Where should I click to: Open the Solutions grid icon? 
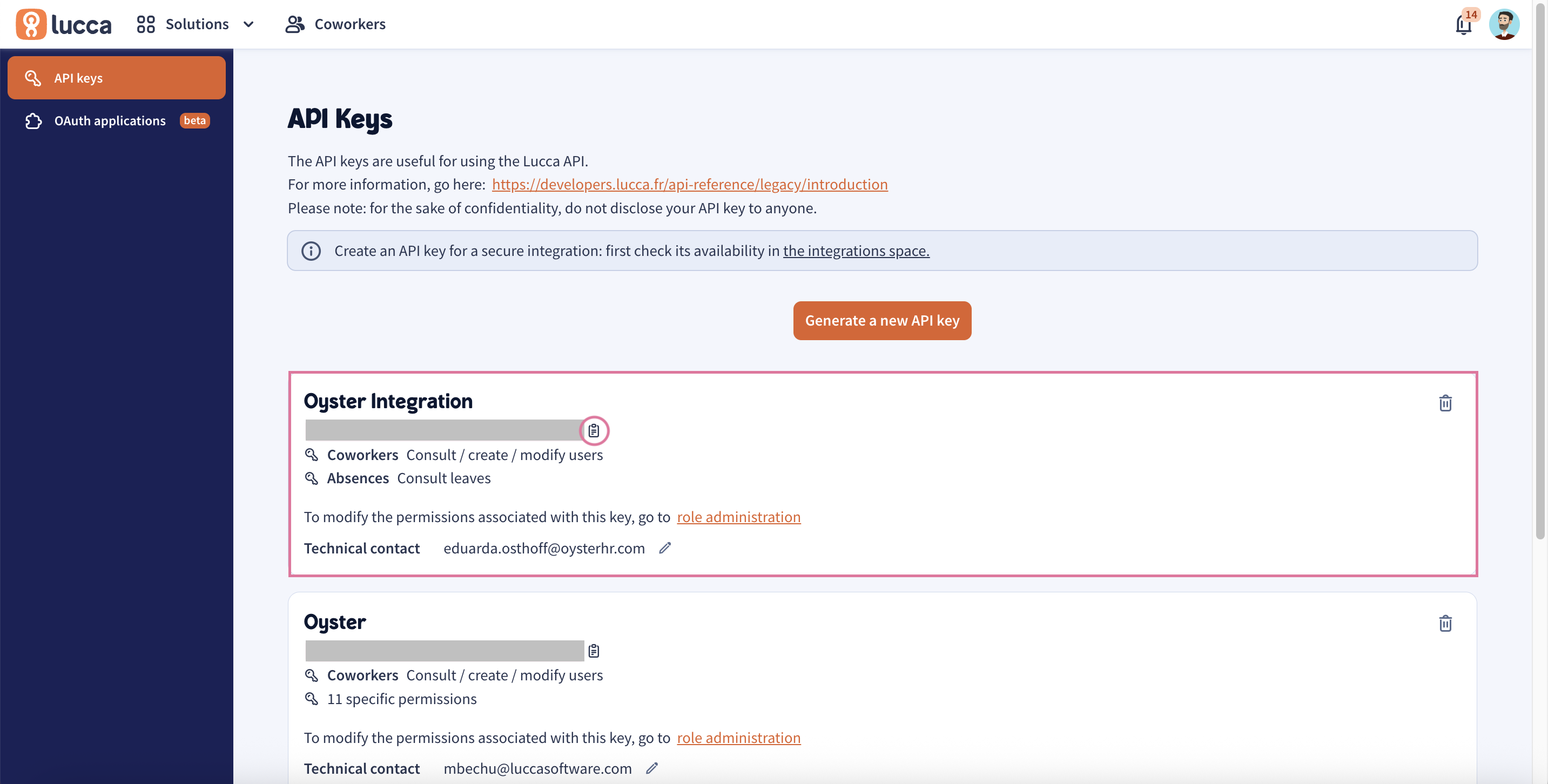coord(145,24)
